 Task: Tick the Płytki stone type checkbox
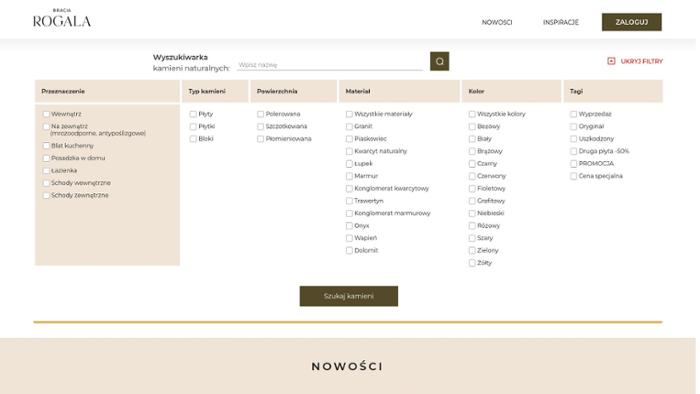(193, 127)
